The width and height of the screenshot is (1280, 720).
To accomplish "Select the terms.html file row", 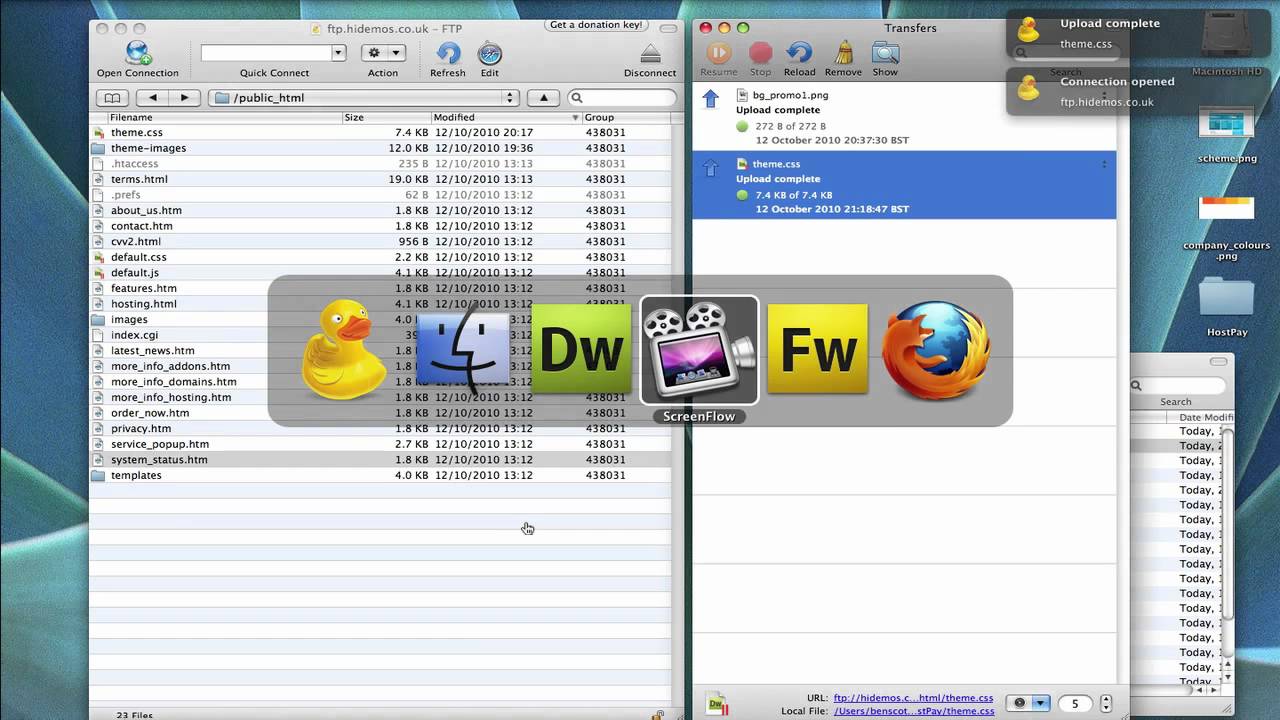I will 380,179.
